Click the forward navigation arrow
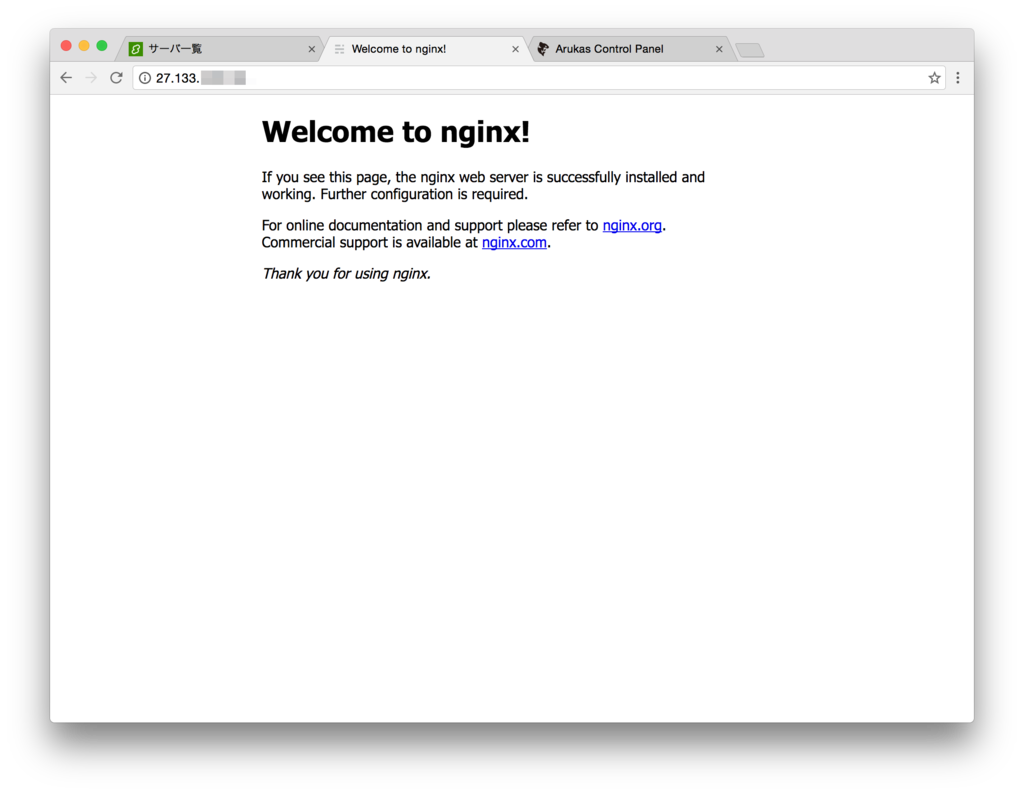 (x=91, y=78)
